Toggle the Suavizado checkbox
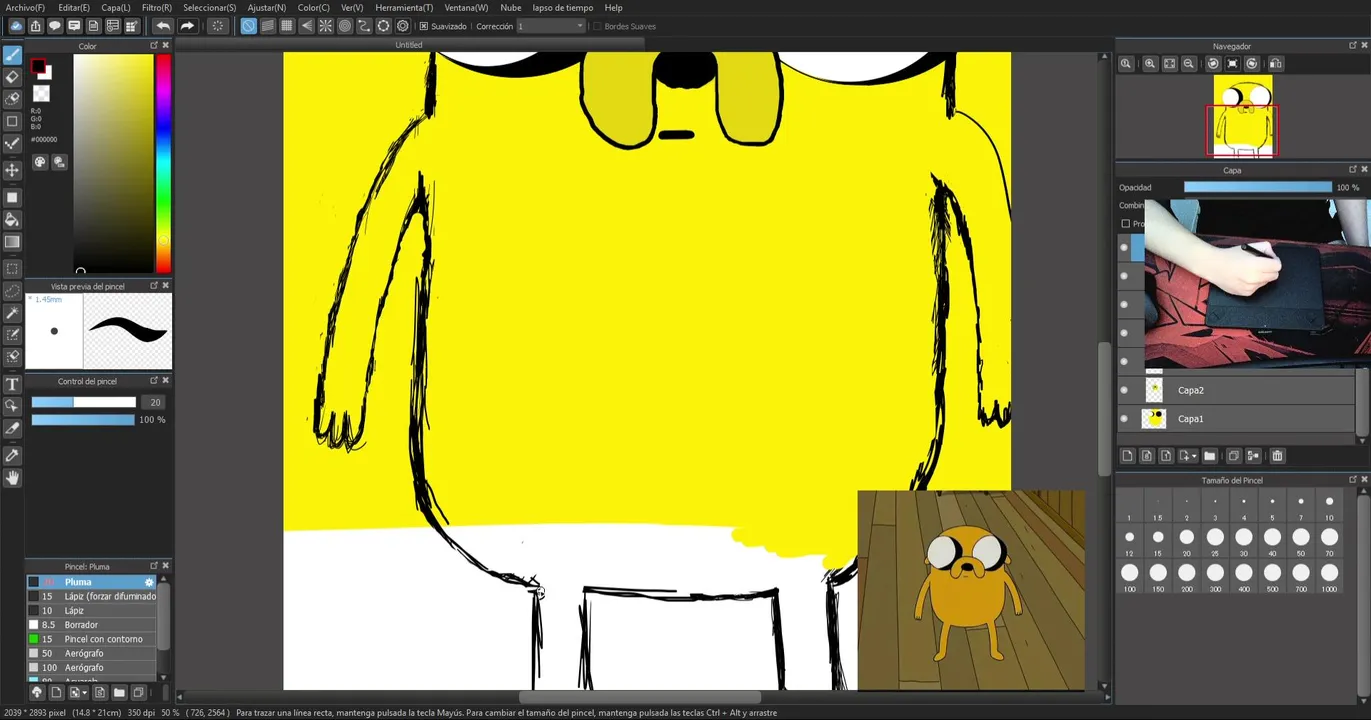 [424, 26]
